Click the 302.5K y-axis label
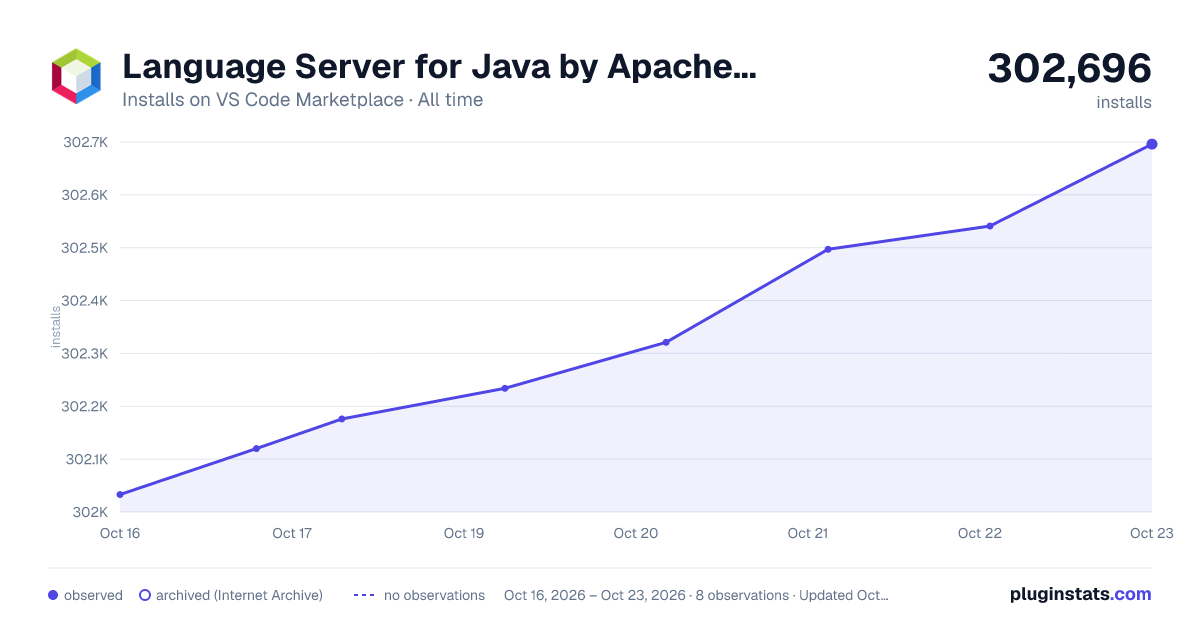 tap(85, 248)
